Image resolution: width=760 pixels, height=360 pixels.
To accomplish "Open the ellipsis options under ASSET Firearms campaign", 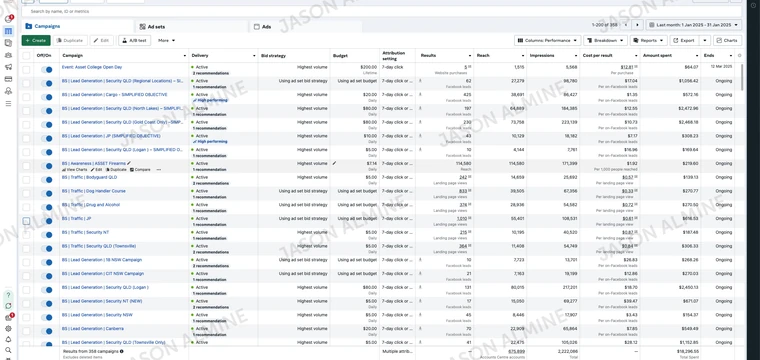I will [158, 170].
